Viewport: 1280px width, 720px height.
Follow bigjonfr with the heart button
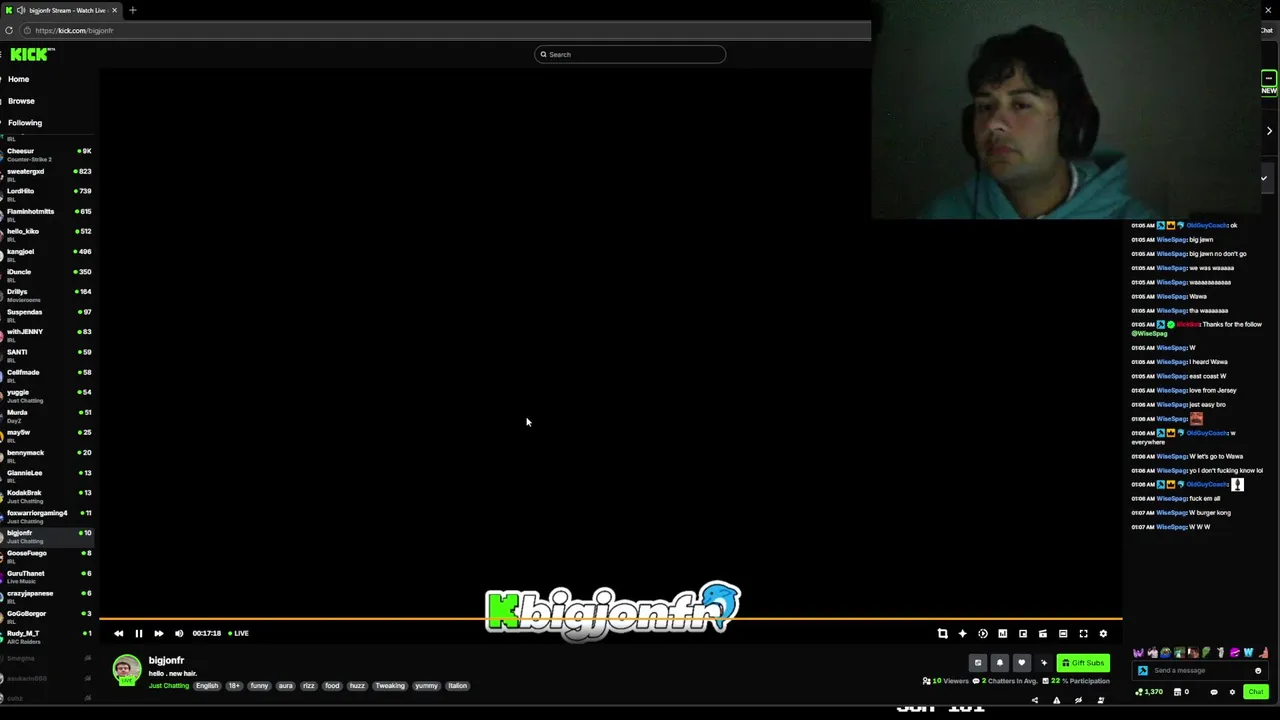[x=1021, y=662]
